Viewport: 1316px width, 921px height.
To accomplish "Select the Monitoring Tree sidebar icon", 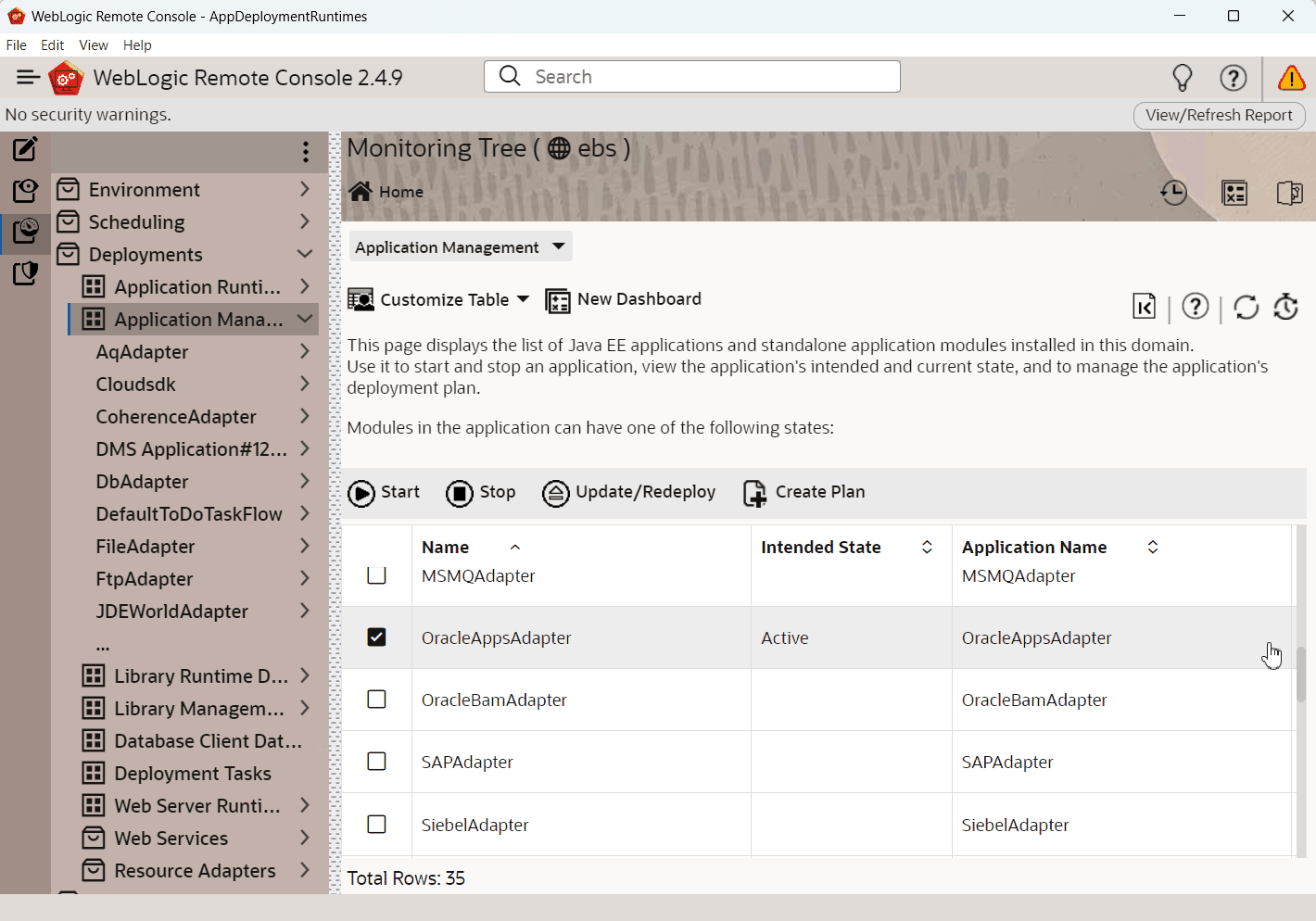I will [x=25, y=231].
